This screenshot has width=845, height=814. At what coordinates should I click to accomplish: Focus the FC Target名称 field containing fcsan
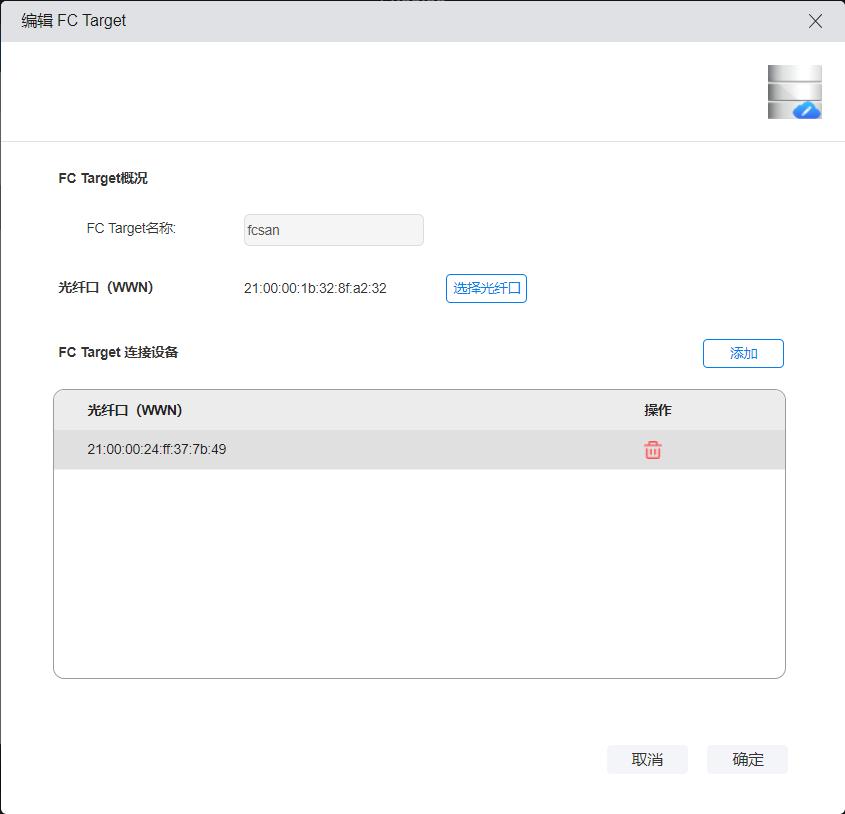(x=333, y=230)
